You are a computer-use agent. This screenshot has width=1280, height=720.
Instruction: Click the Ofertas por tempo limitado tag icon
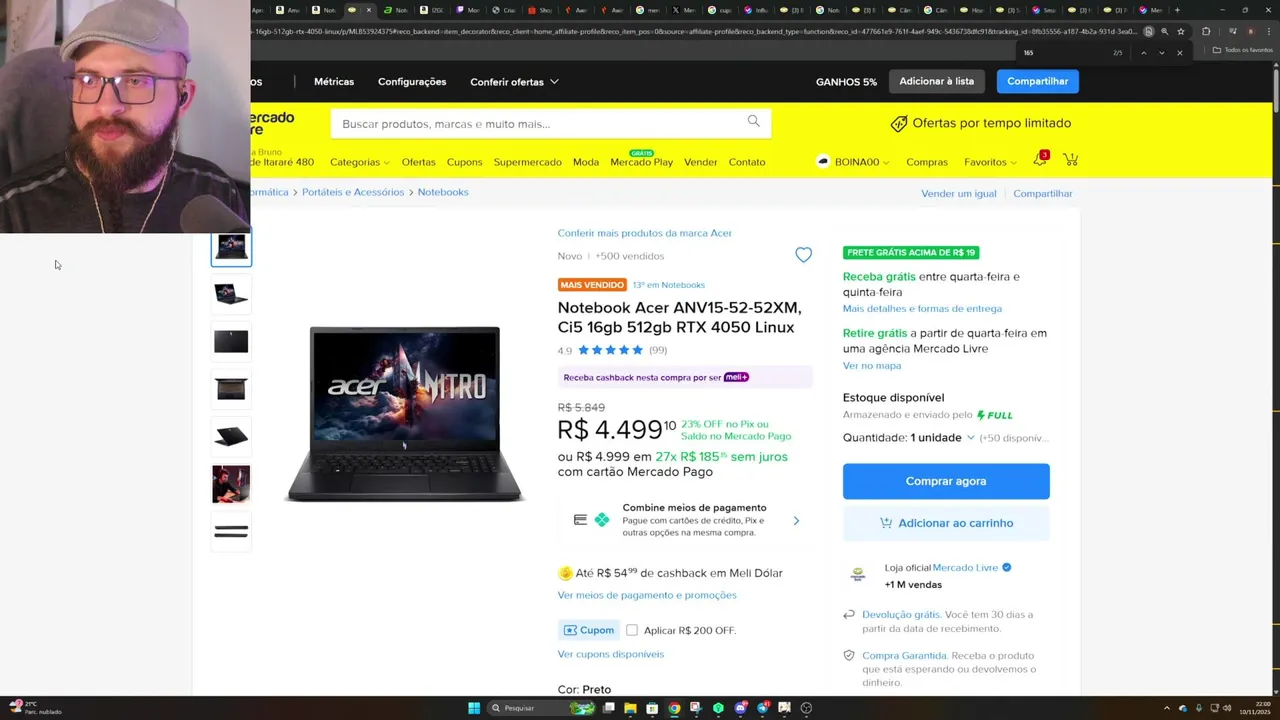coord(899,123)
